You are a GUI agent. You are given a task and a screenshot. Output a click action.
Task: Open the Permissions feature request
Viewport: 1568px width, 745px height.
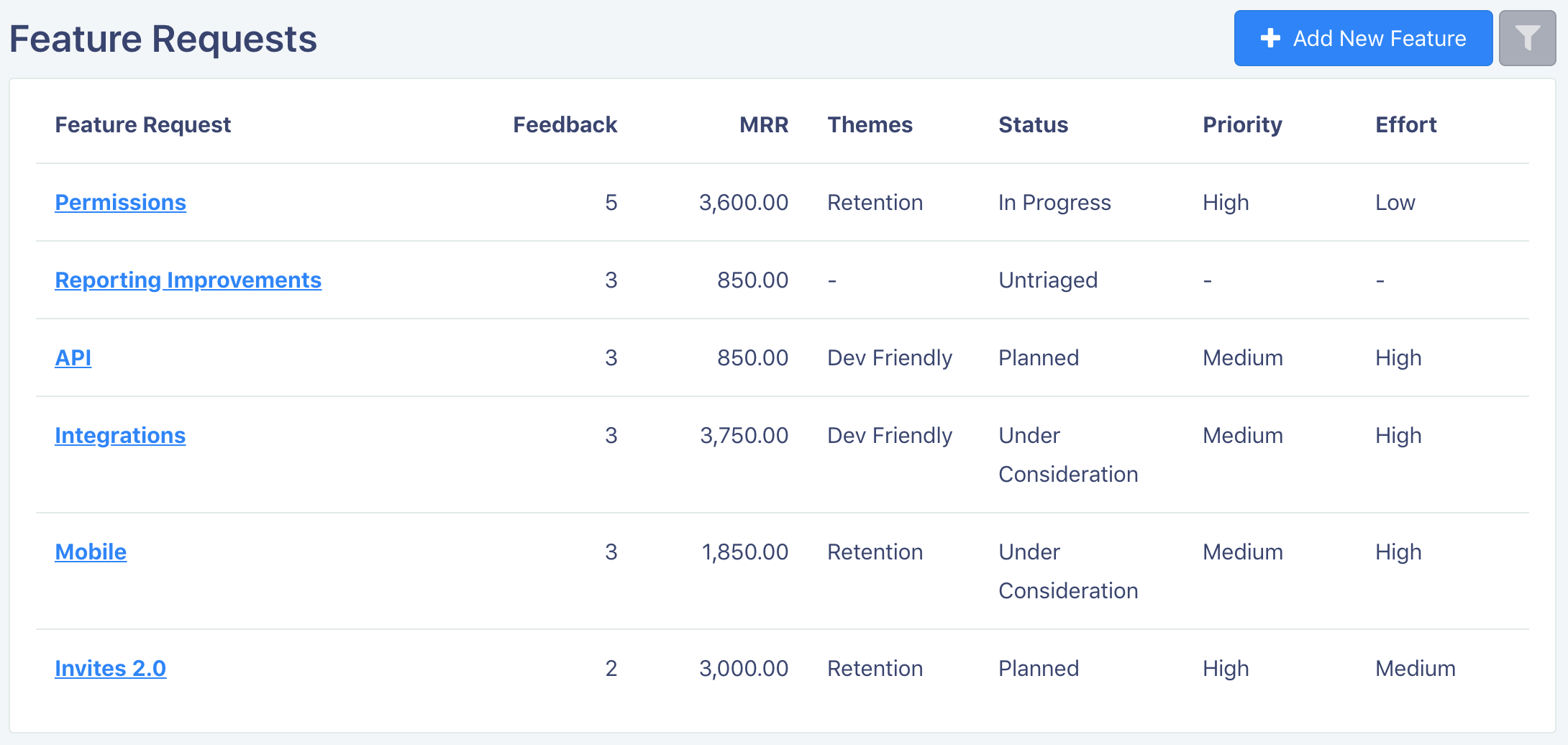(120, 203)
